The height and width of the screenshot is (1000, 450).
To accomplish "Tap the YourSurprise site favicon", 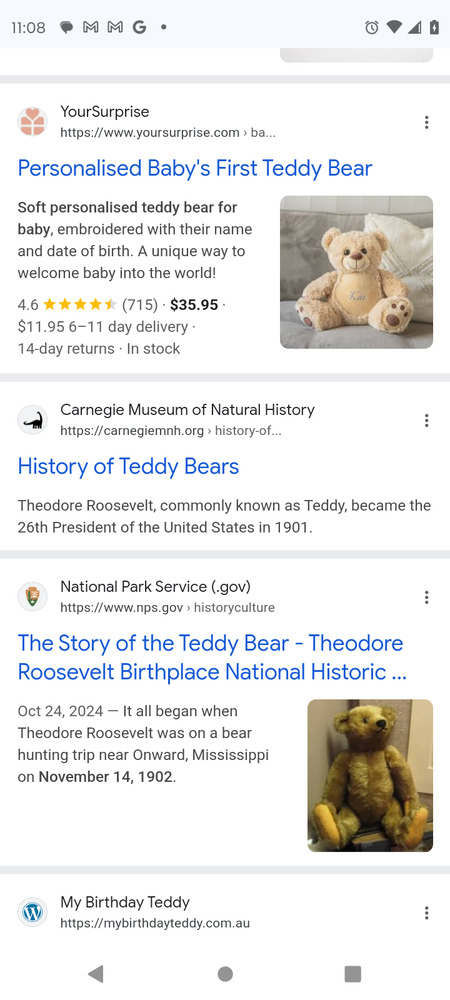I will click(33, 122).
